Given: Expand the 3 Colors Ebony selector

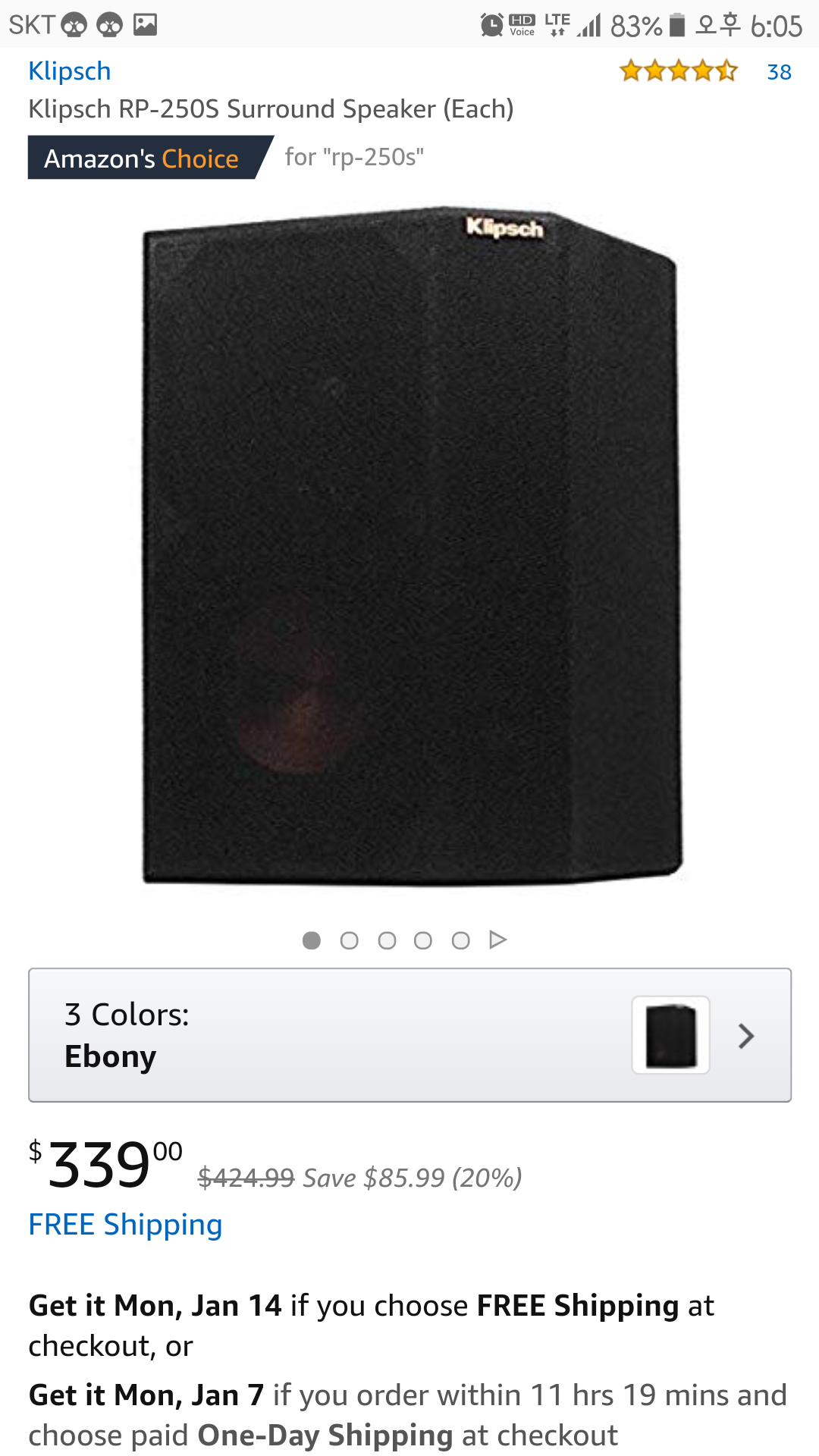Looking at the screenshot, I should pyautogui.click(x=409, y=1035).
